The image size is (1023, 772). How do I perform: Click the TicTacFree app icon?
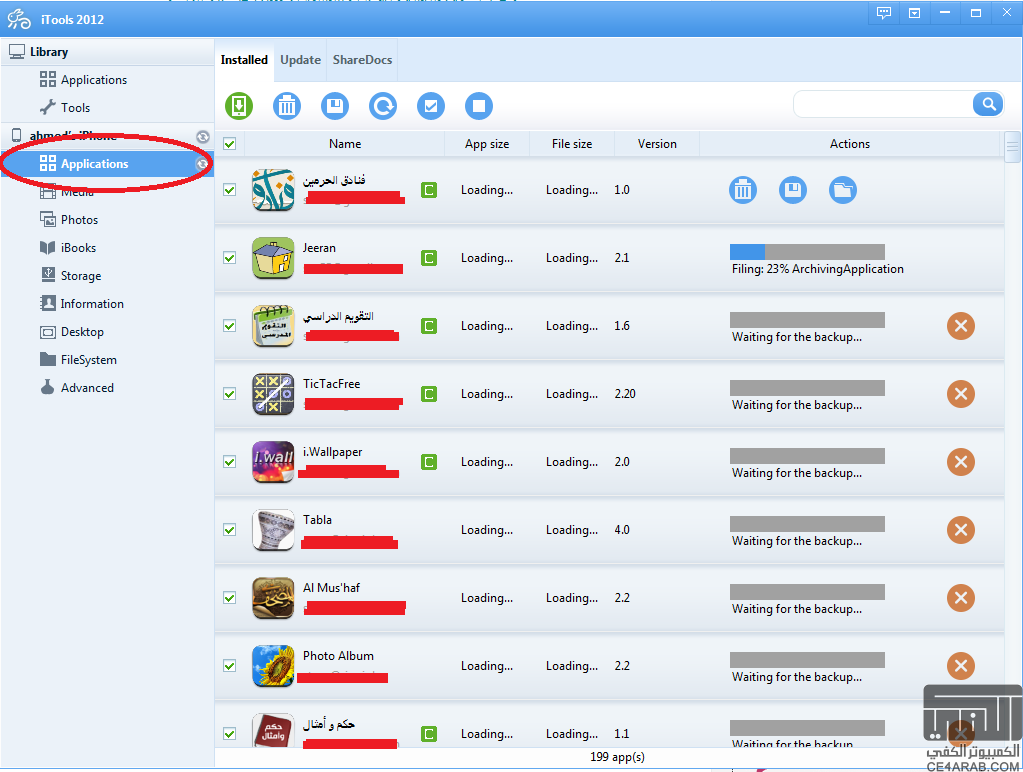click(x=273, y=394)
